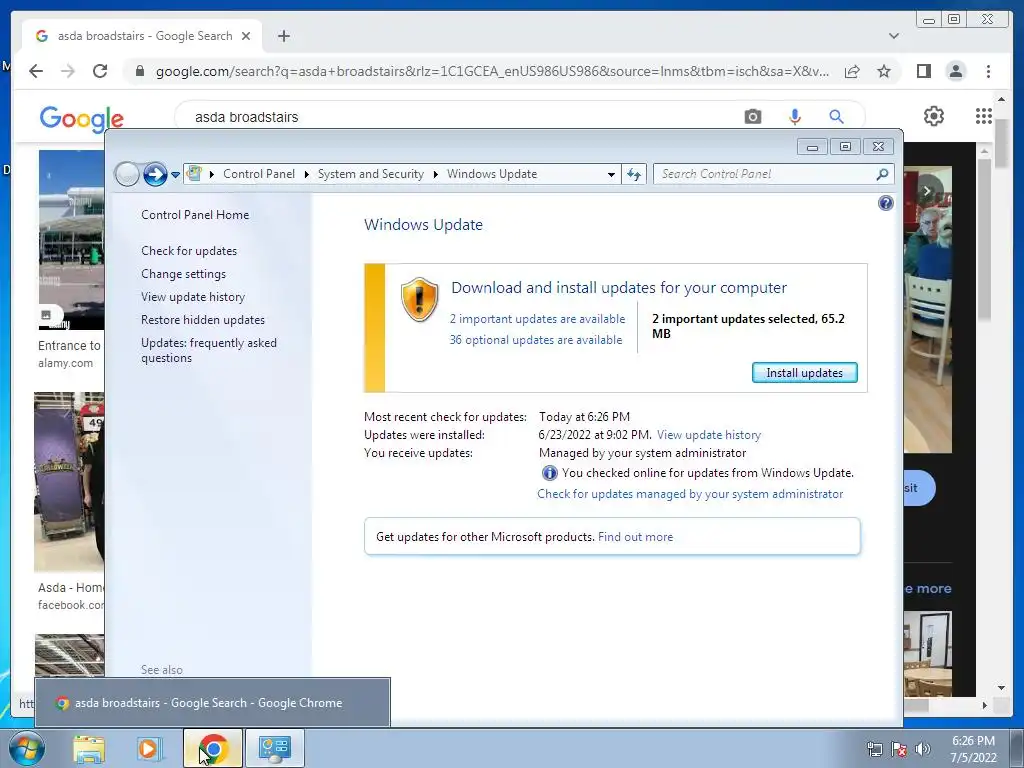Screen dimensions: 1024x768
Task: Click View update history next to install date
Action: click(709, 435)
